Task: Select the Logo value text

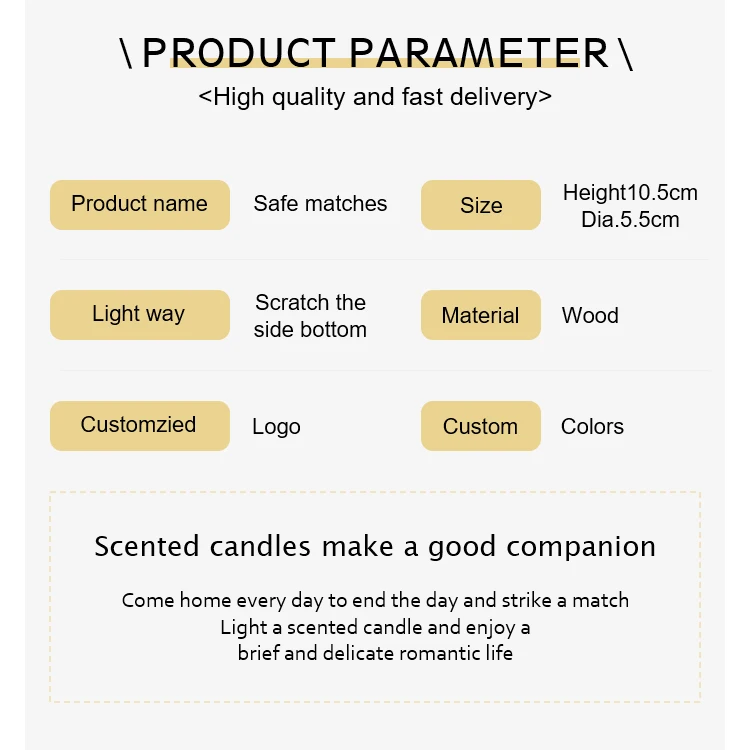Action: [276, 427]
